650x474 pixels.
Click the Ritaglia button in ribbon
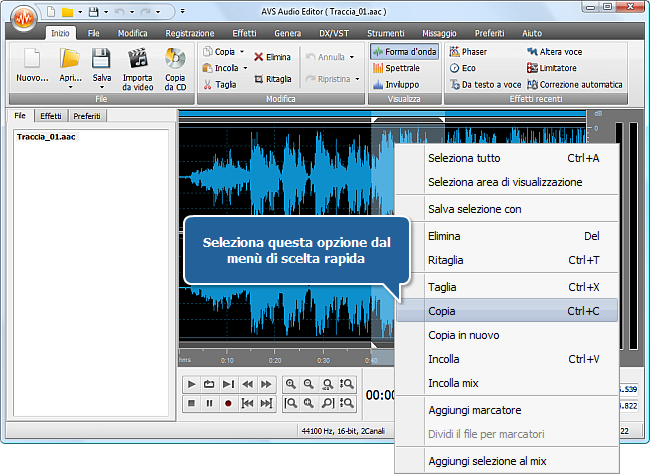click(x=272, y=78)
